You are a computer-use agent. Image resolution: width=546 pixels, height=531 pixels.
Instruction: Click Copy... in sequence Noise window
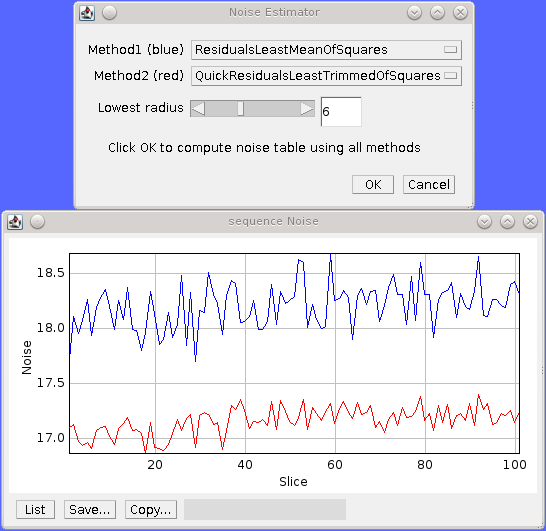(151, 510)
